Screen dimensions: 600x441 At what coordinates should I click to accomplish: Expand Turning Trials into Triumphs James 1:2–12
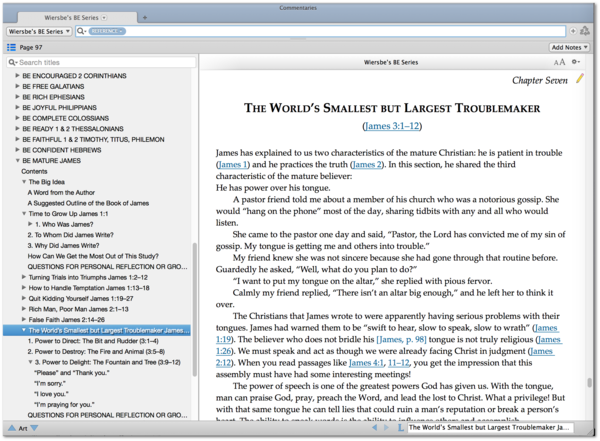click(x=24, y=277)
